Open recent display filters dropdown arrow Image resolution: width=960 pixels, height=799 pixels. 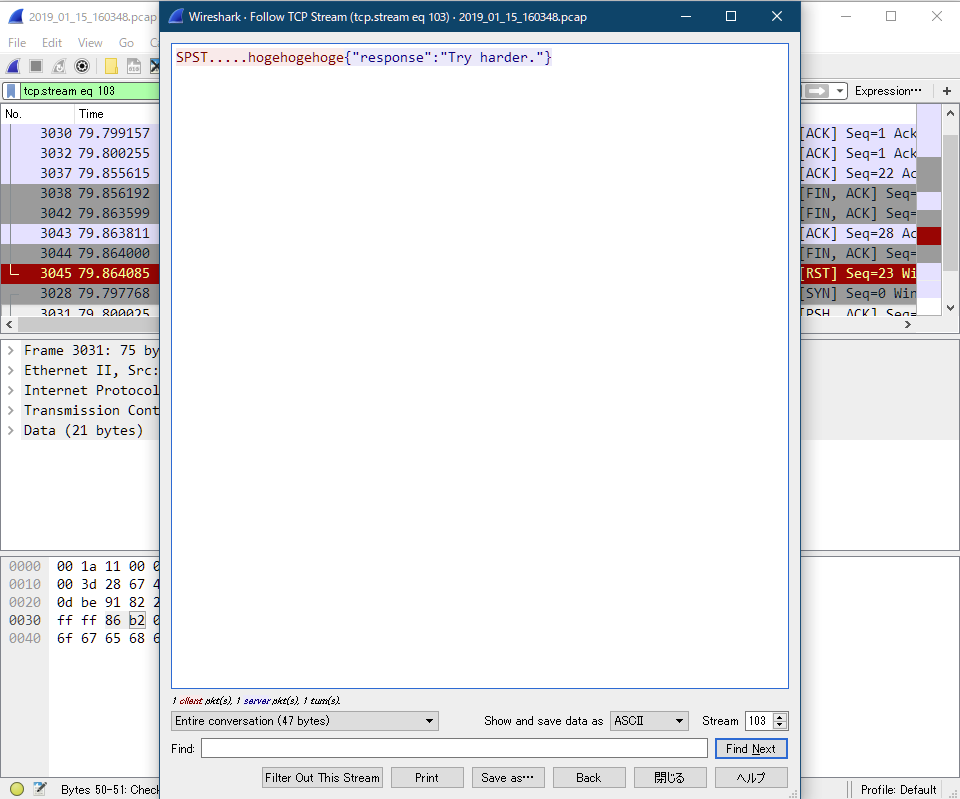(x=840, y=91)
